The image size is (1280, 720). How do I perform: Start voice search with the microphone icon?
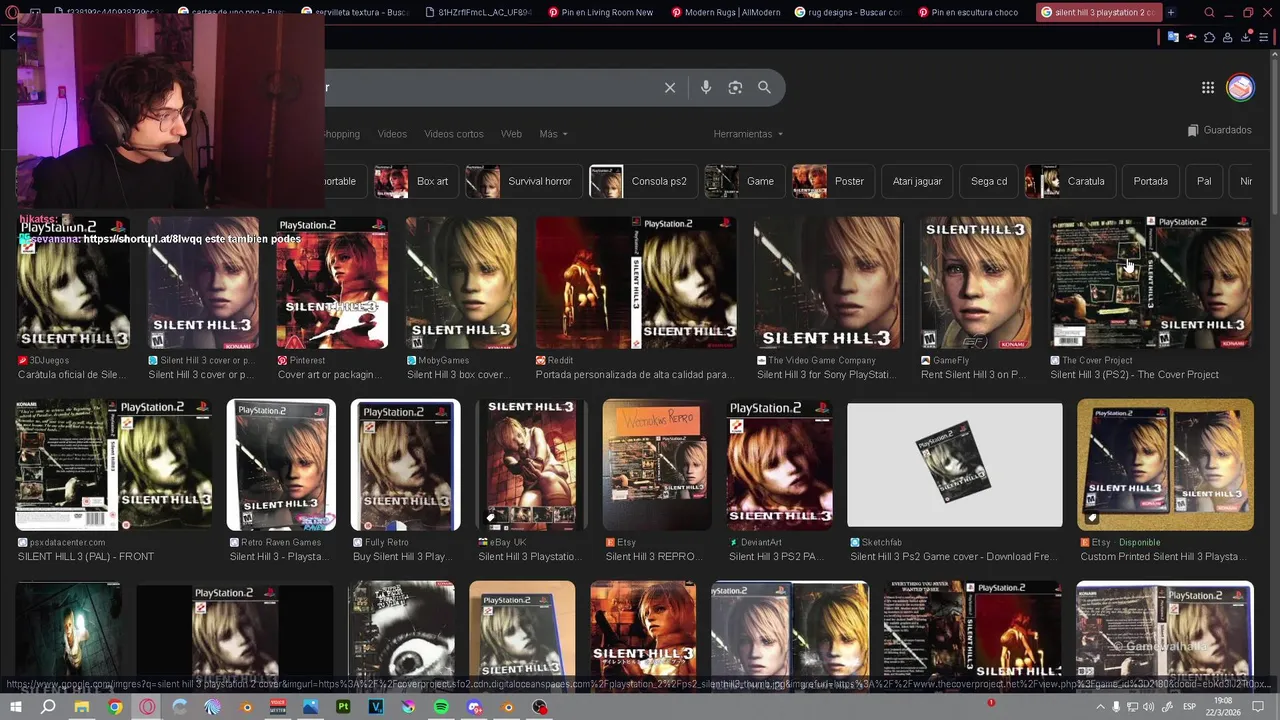pyautogui.click(x=706, y=88)
